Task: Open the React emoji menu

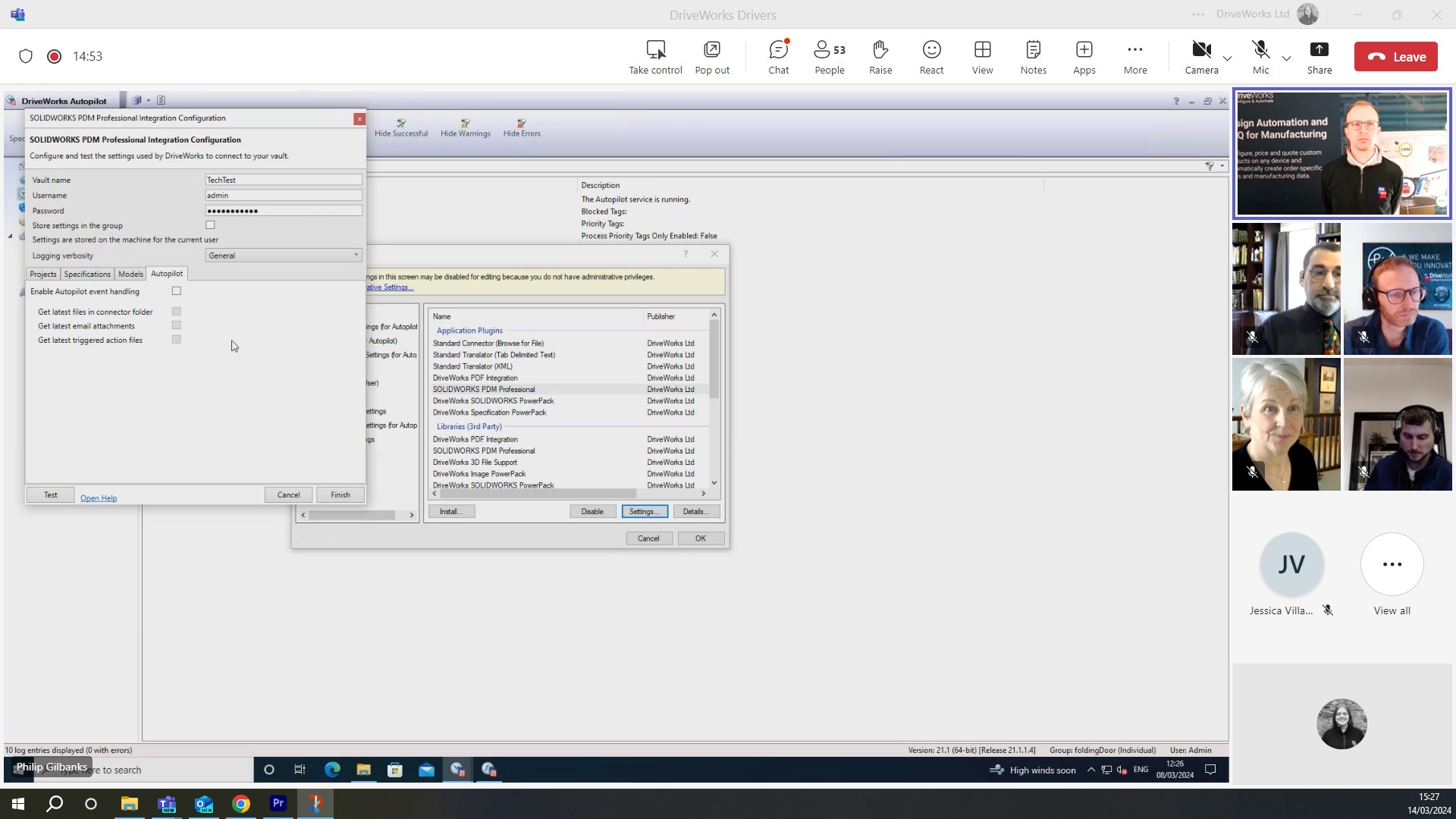Action: click(931, 57)
